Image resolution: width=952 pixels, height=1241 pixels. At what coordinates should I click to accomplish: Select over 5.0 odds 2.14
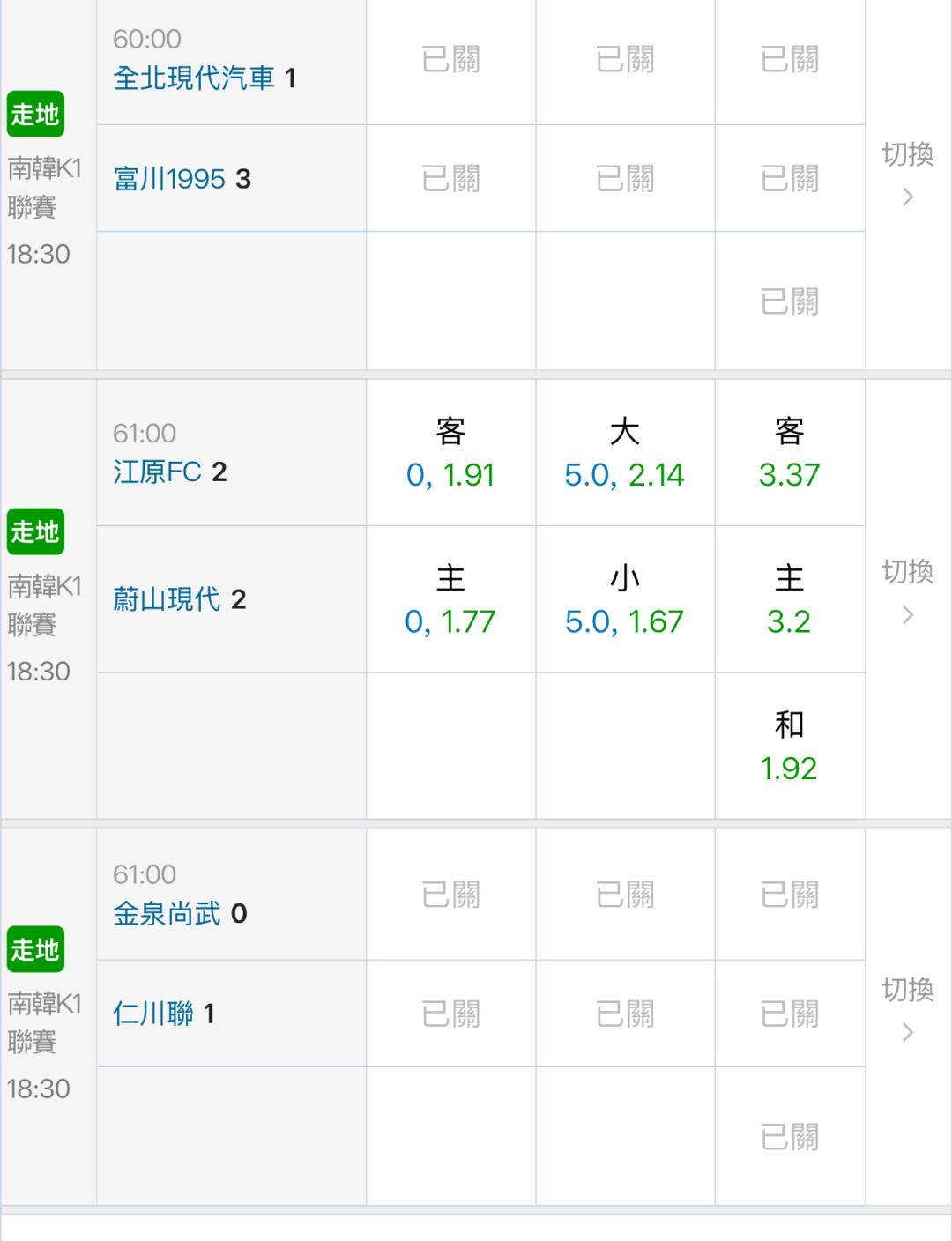[625, 453]
